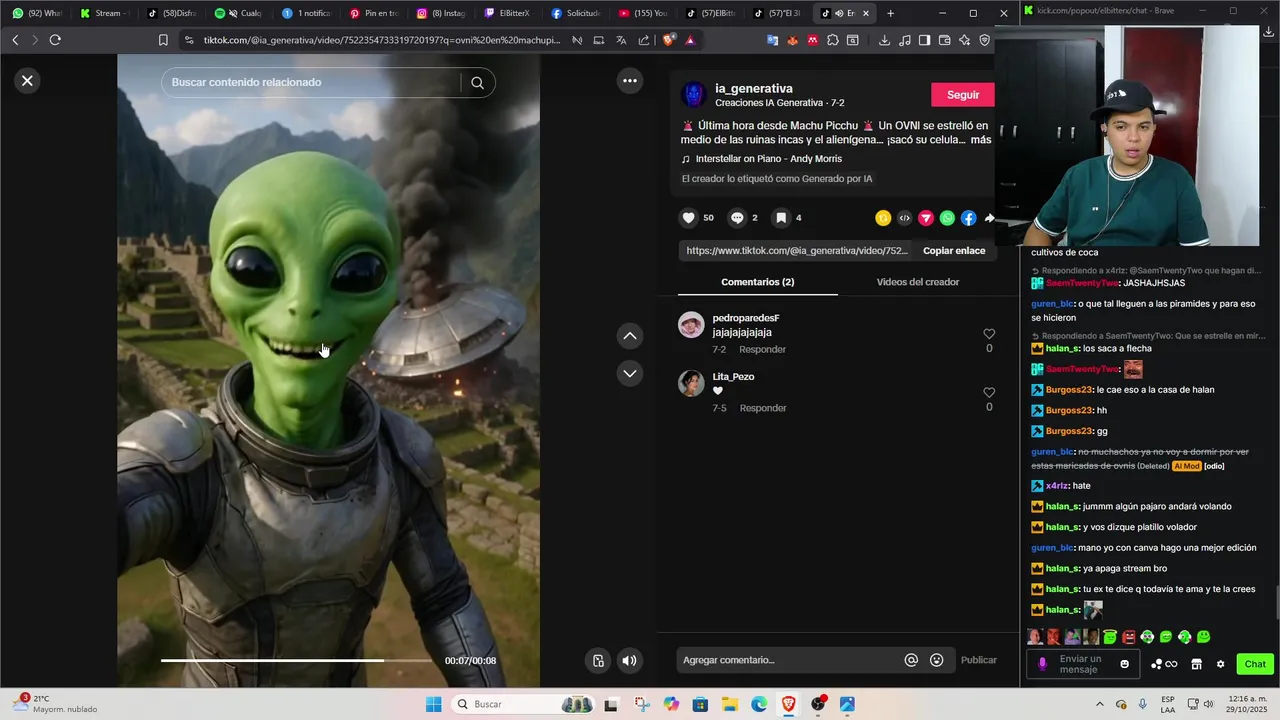Open the Interstellar on Piano music link
This screenshot has height=720, width=1280.
click(x=768, y=159)
